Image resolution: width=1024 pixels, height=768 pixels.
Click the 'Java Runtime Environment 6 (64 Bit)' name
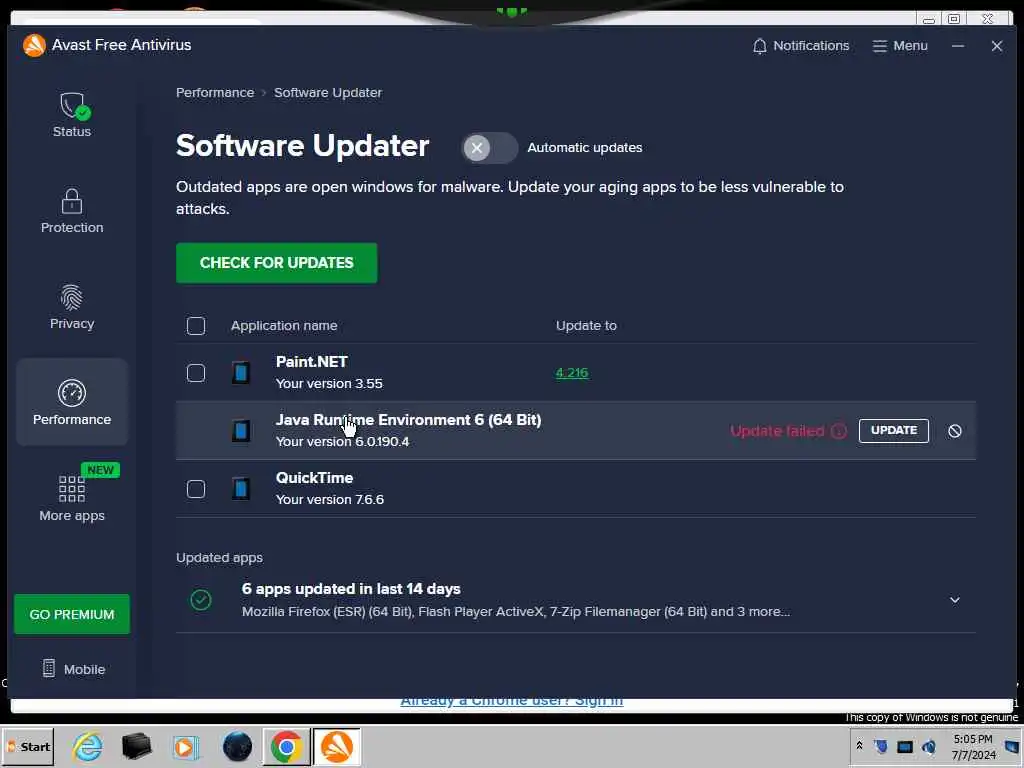pyautogui.click(x=408, y=420)
